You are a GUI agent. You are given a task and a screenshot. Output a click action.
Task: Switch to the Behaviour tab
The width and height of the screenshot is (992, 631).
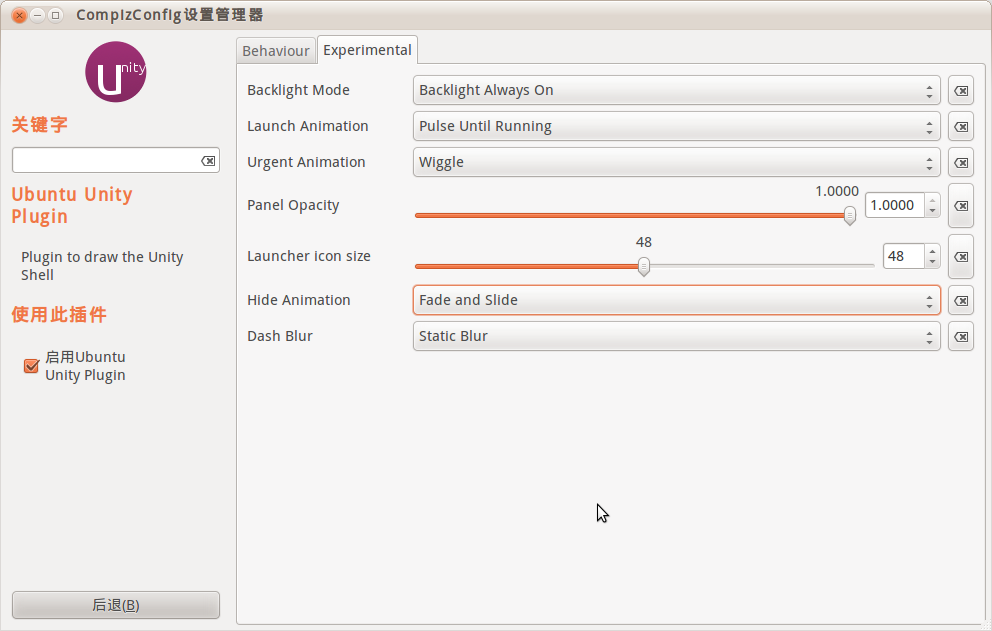(276, 51)
